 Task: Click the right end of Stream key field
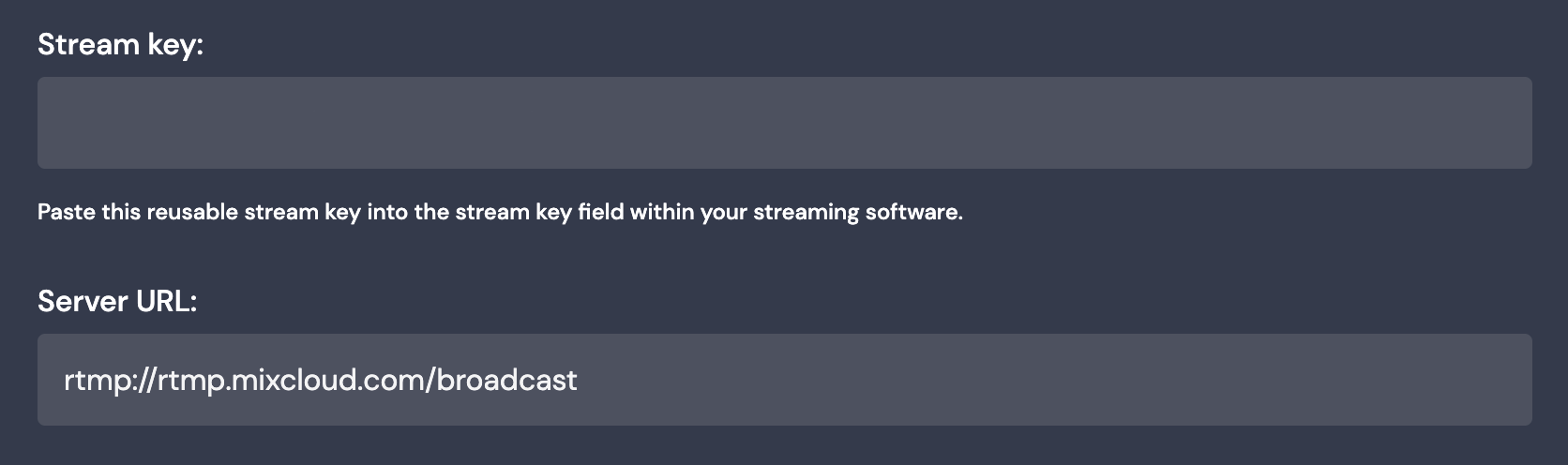tap(1500, 123)
